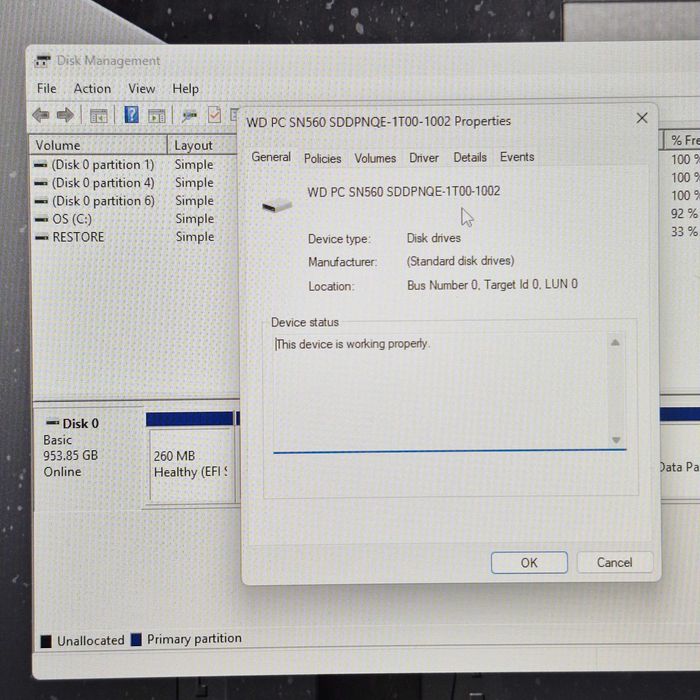Click the Refresh/connect disk toolbar icon

[189, 116]
